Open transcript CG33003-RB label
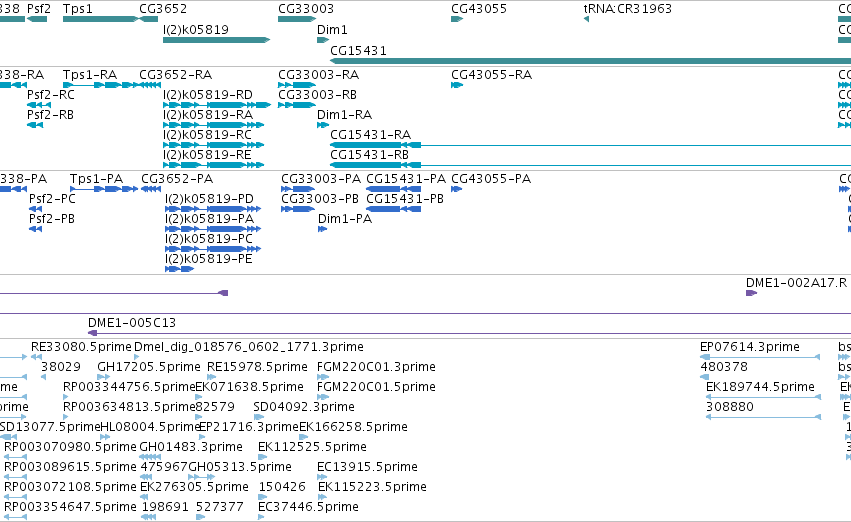The image size is (851, 522). (317, 95)
